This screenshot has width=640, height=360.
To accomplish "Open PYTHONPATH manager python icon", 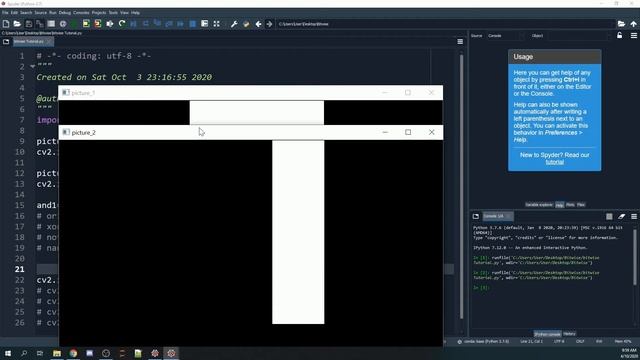I will [x=246, y=24].
